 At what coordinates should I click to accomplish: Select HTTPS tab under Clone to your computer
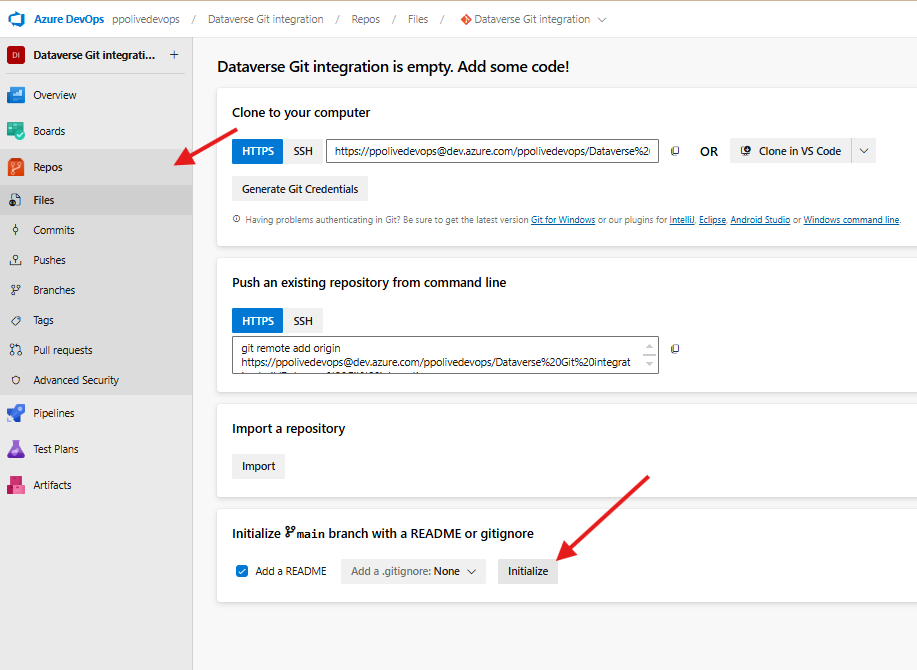(258, 151)
